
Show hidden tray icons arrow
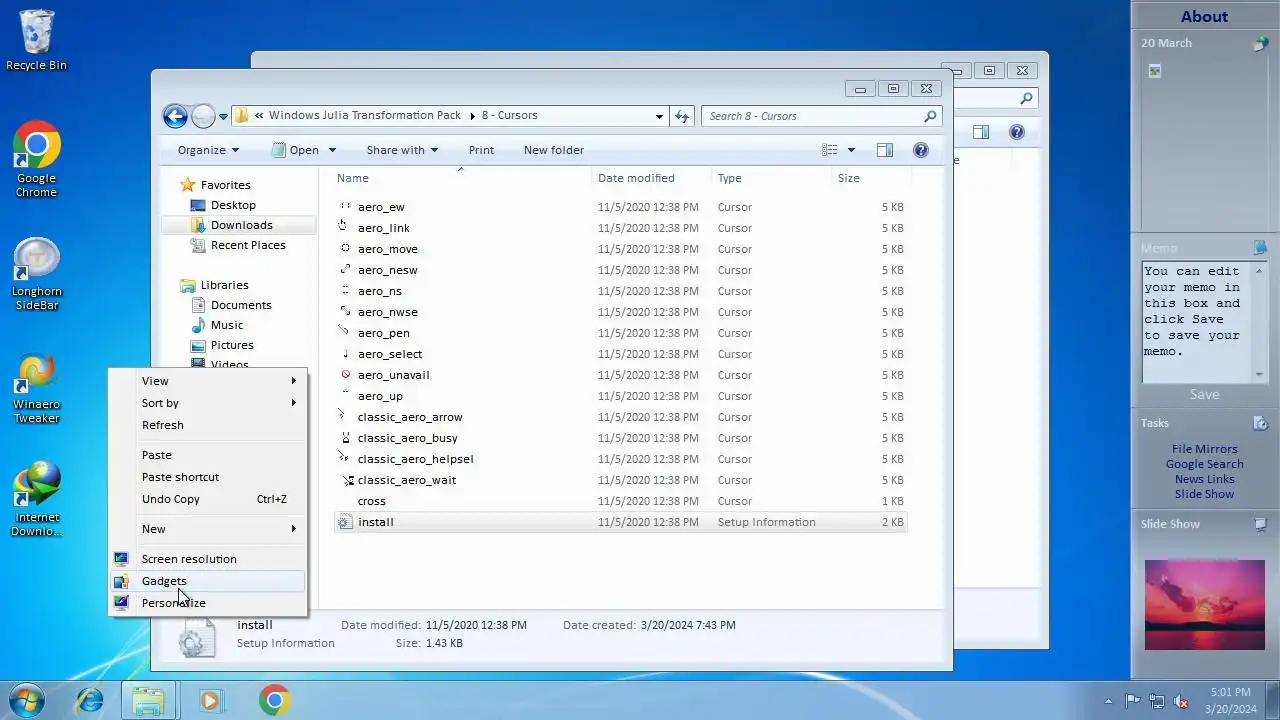click(x=1108, y=701)
